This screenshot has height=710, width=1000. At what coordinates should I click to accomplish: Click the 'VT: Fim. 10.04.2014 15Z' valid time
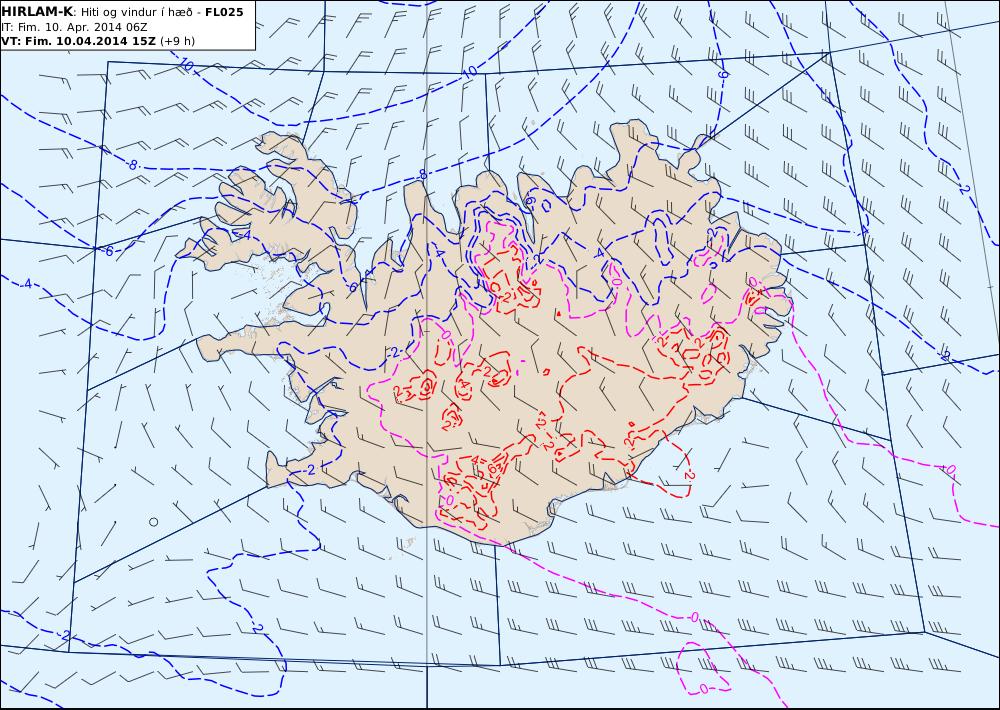coord(78,41)
